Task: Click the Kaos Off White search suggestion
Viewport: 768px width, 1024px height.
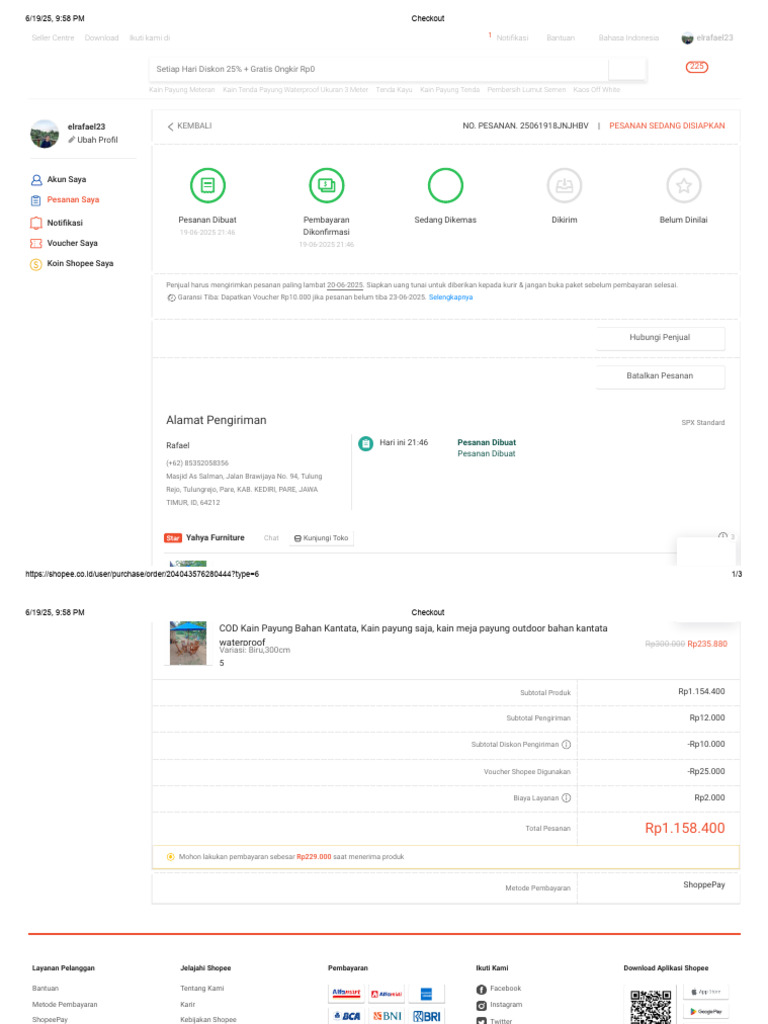Action: point(596,89)
